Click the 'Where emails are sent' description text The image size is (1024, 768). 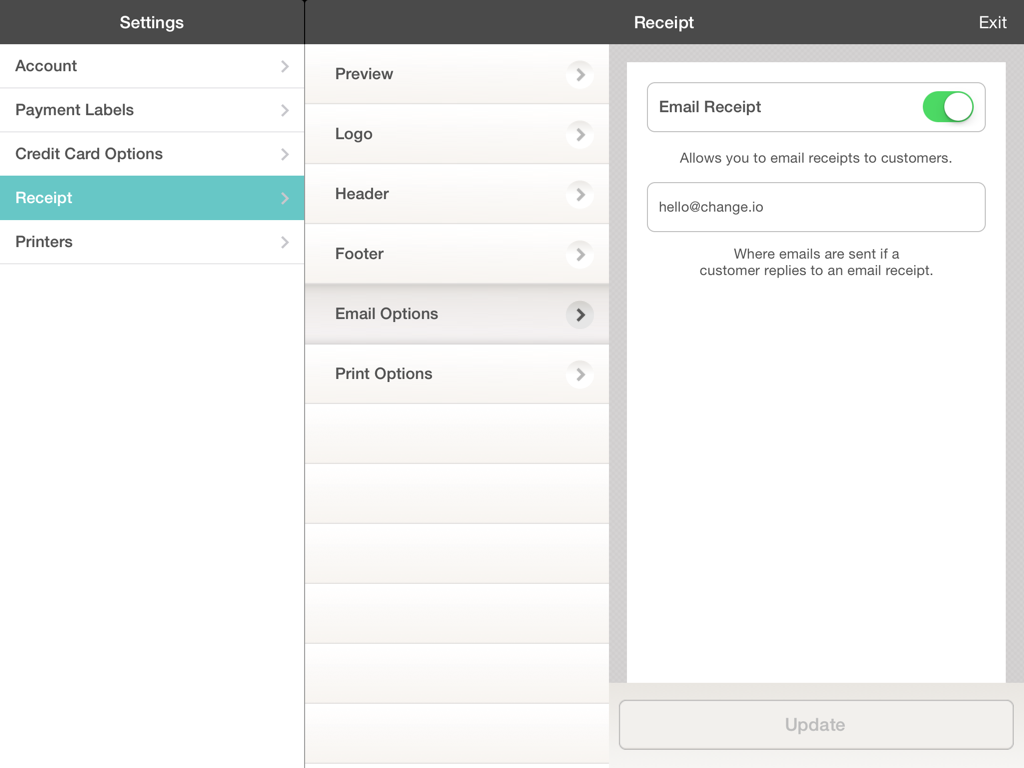click(x=816, y=262)
